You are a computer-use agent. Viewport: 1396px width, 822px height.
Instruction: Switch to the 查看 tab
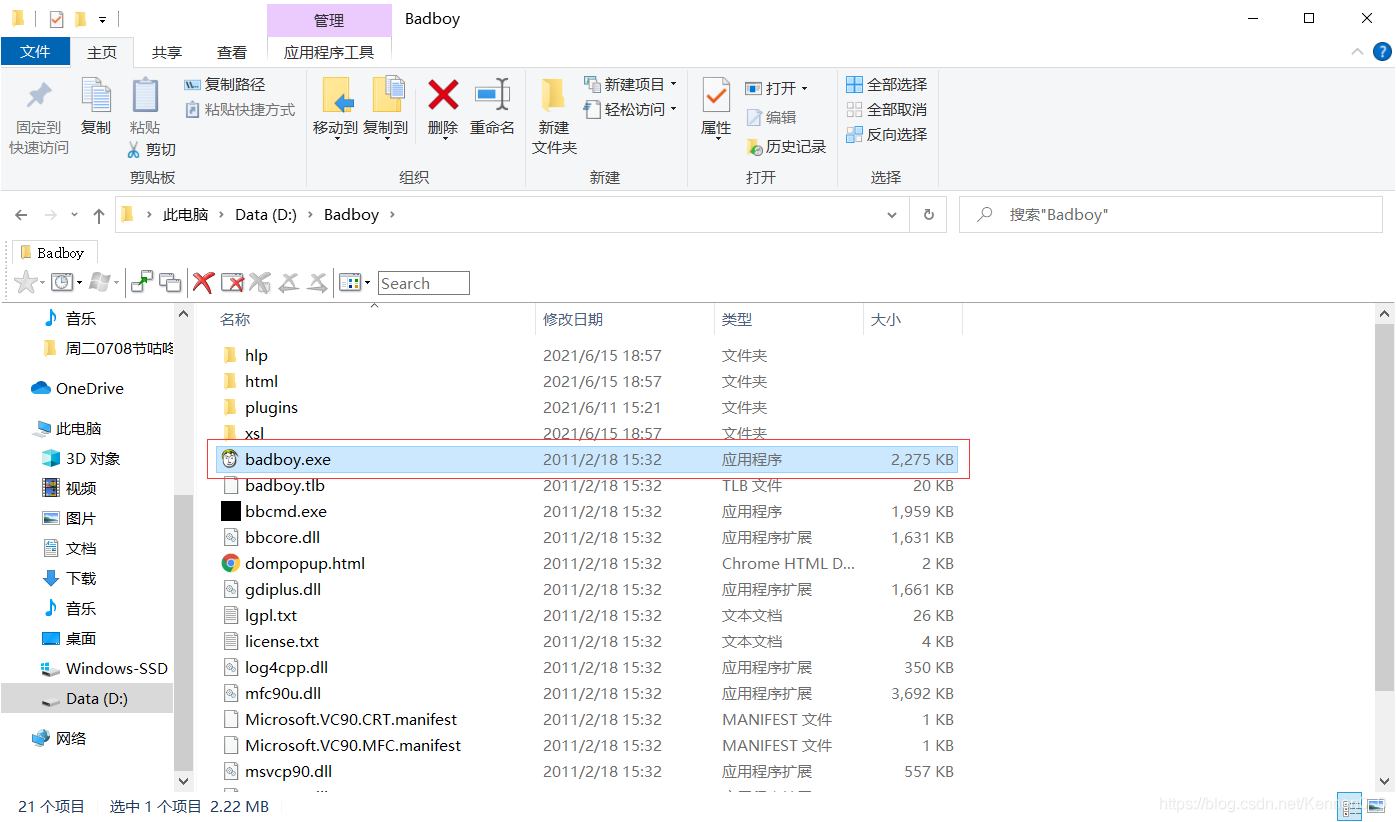pos(232,52)
